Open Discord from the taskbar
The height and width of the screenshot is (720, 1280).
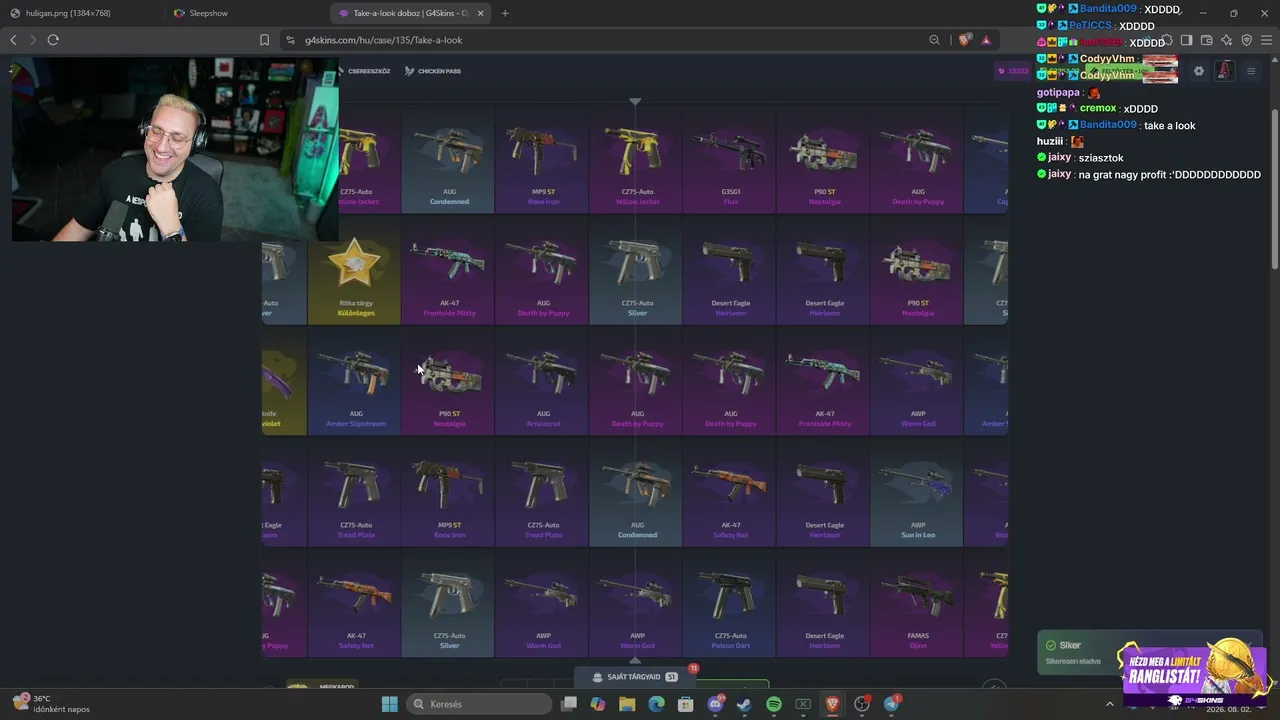pyautogui.click(x=715, y=704)
